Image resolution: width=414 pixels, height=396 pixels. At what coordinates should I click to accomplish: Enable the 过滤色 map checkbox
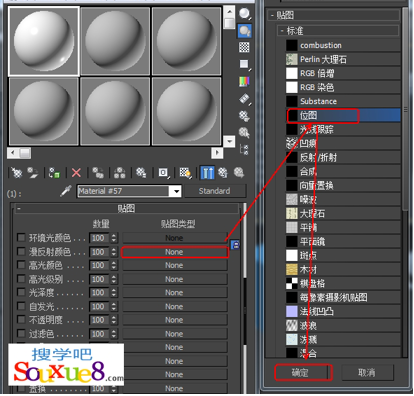coord(21,333)
